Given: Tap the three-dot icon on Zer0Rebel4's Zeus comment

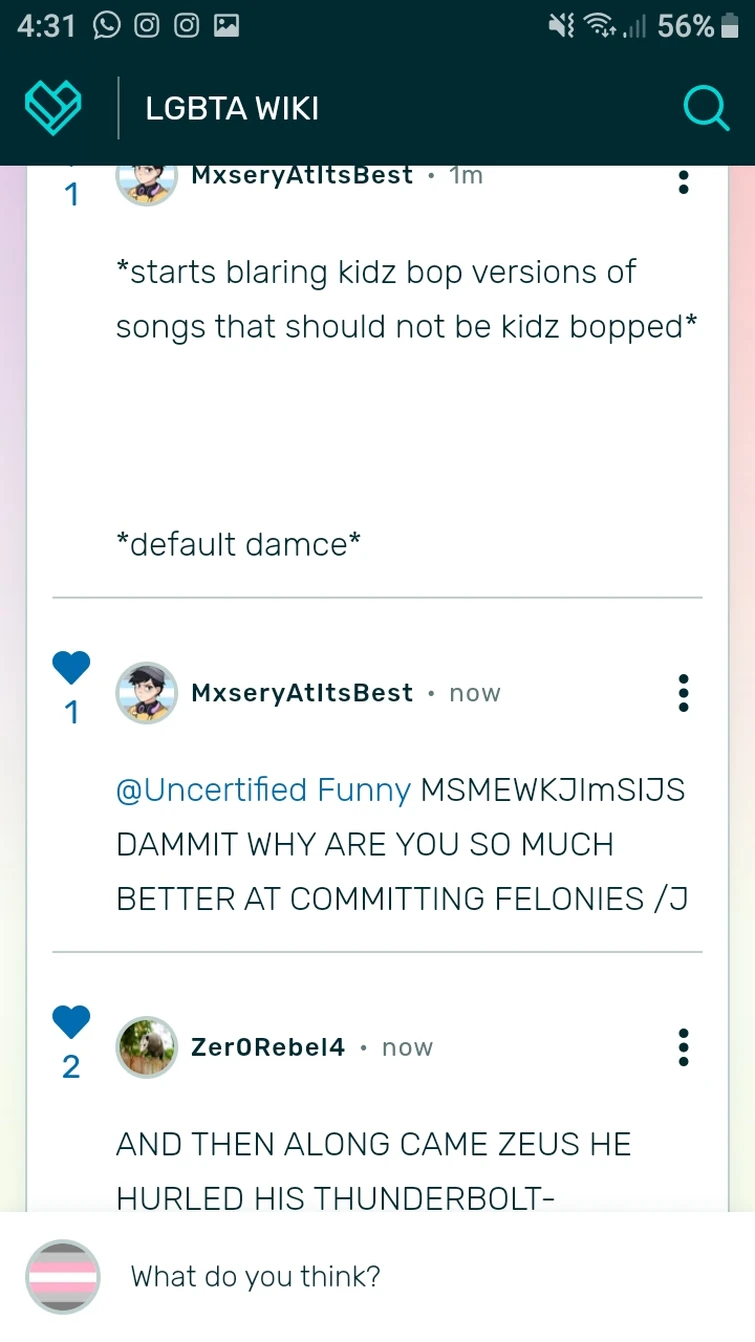Looking at the screenshot, I should coord(683,1047).
